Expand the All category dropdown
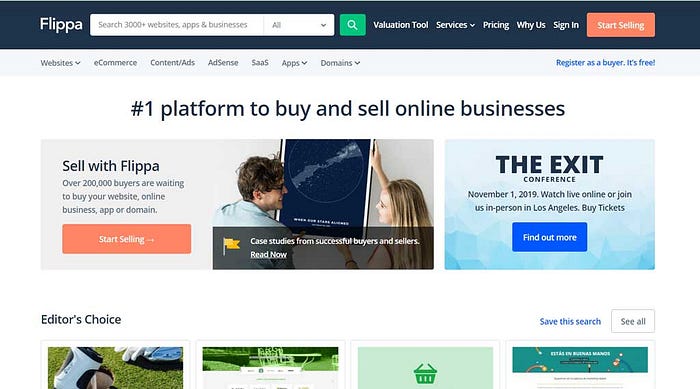This screenshot has width=700, height=389. 299,25
